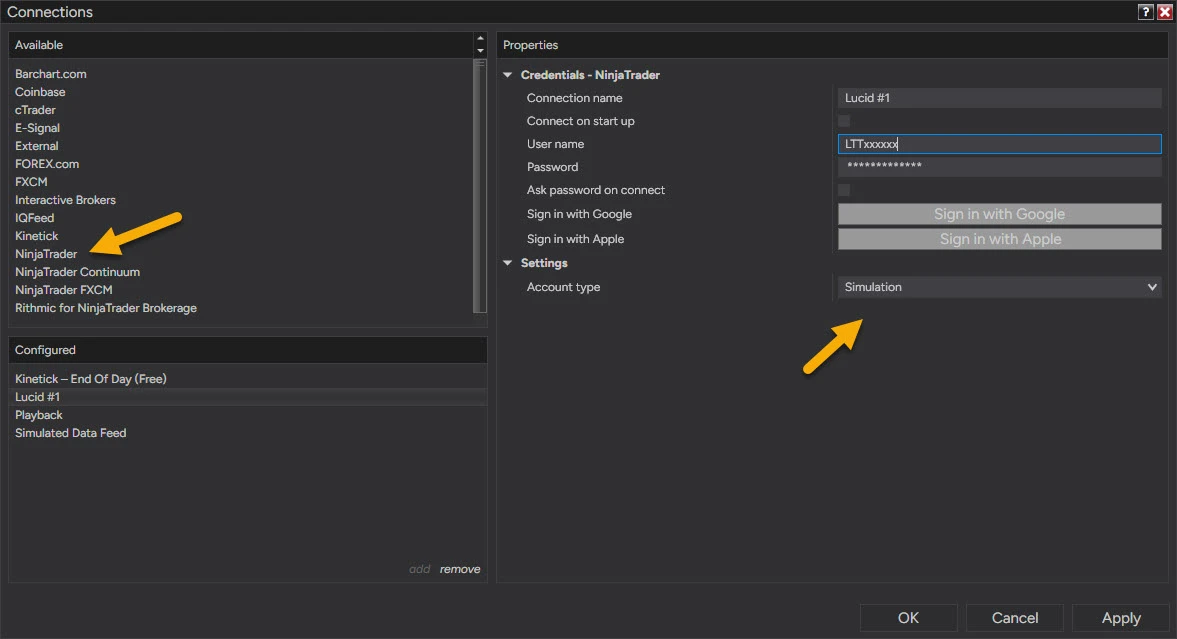Click the Available list vertical scrollbar

pos(480,185)
